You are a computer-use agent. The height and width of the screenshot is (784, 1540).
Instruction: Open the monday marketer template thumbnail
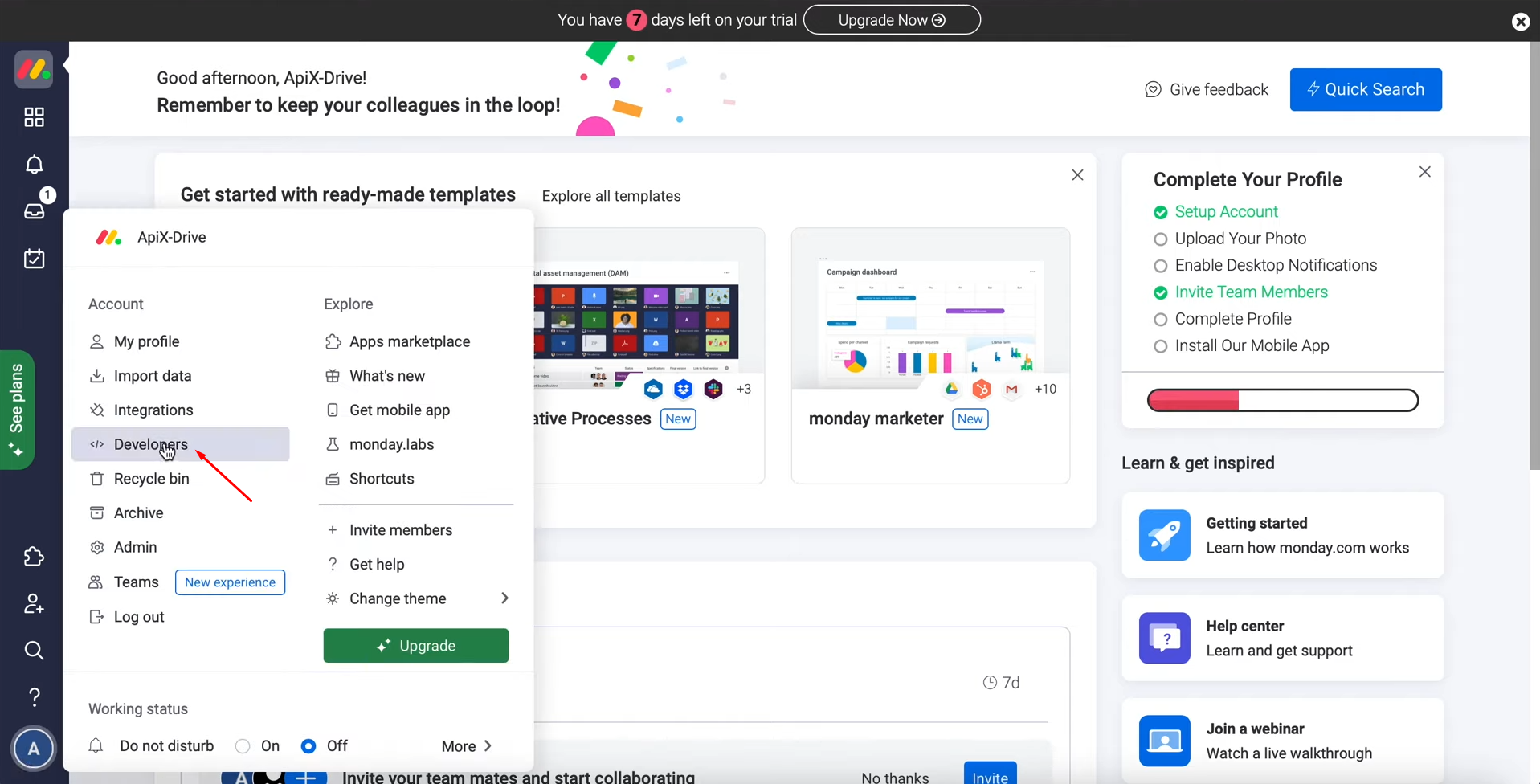point(930,308)
